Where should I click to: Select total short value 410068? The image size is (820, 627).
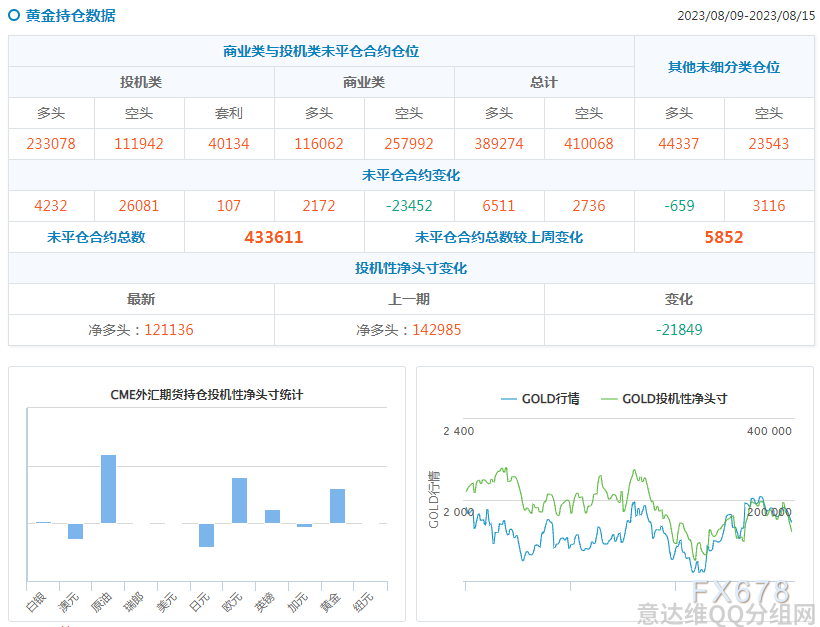pyautogui.click(x=588, y=144)
